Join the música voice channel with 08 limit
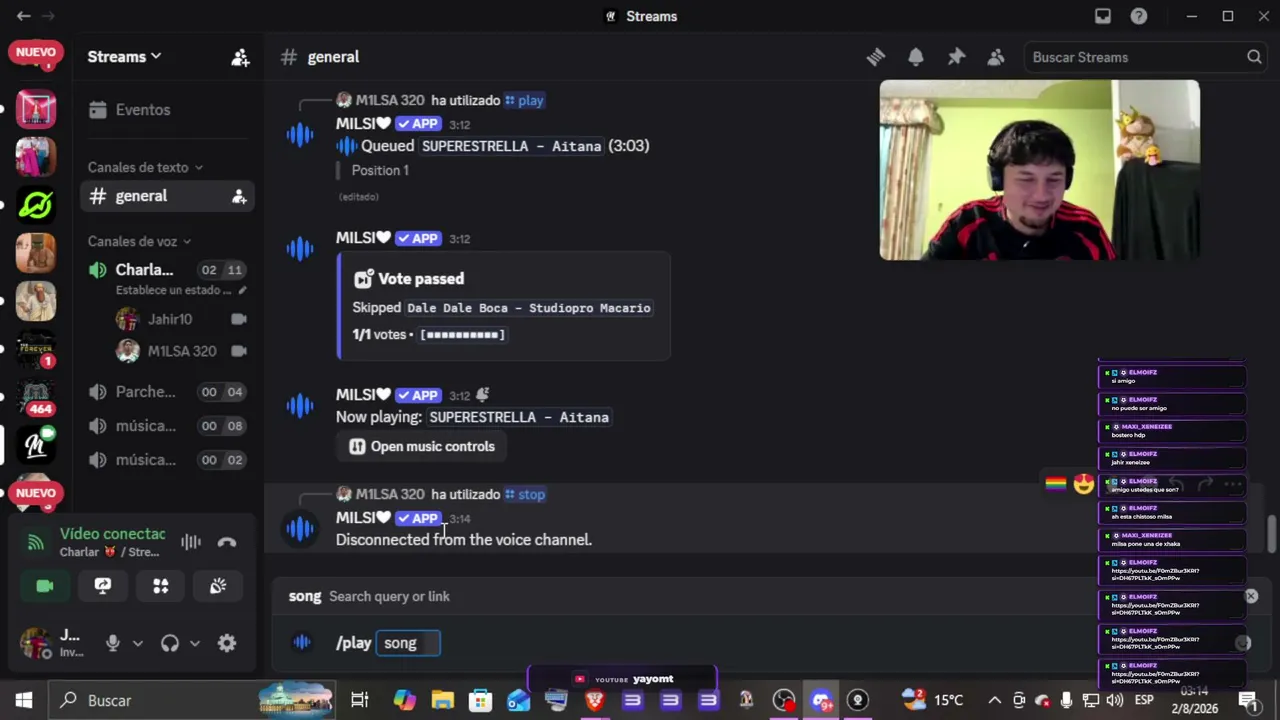Screen dimensions: 1280x720 click(x=167, y=426)
